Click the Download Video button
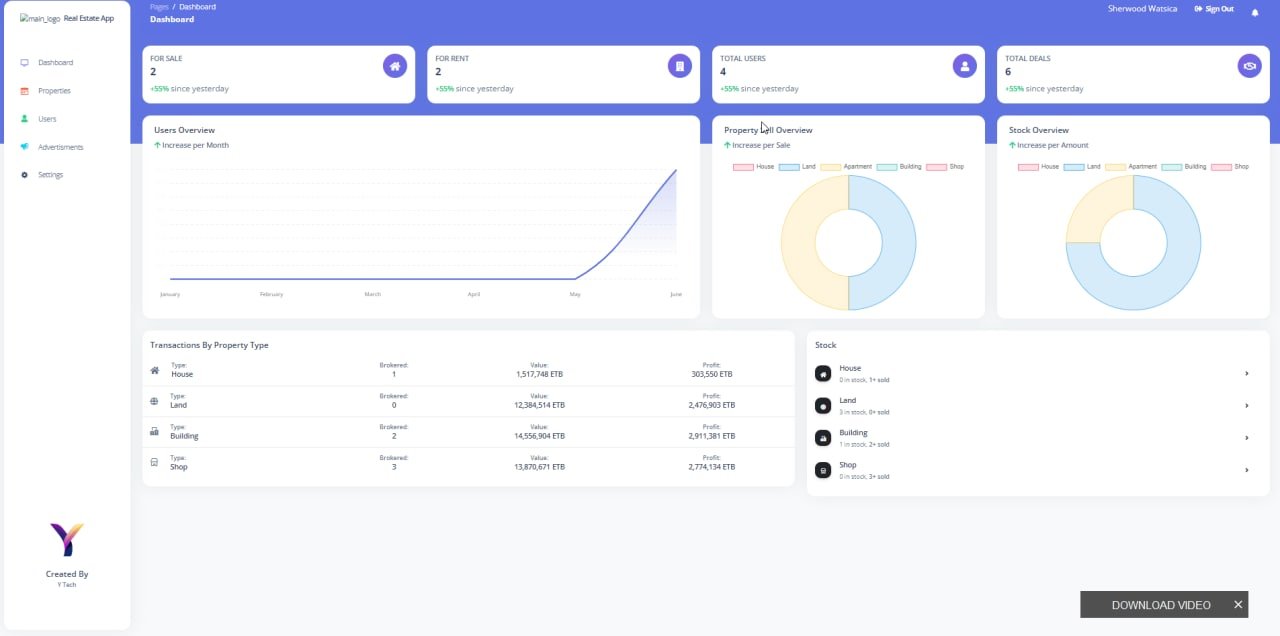The width and height of the screenshot is (1280, 636). tap(1161, 605)
